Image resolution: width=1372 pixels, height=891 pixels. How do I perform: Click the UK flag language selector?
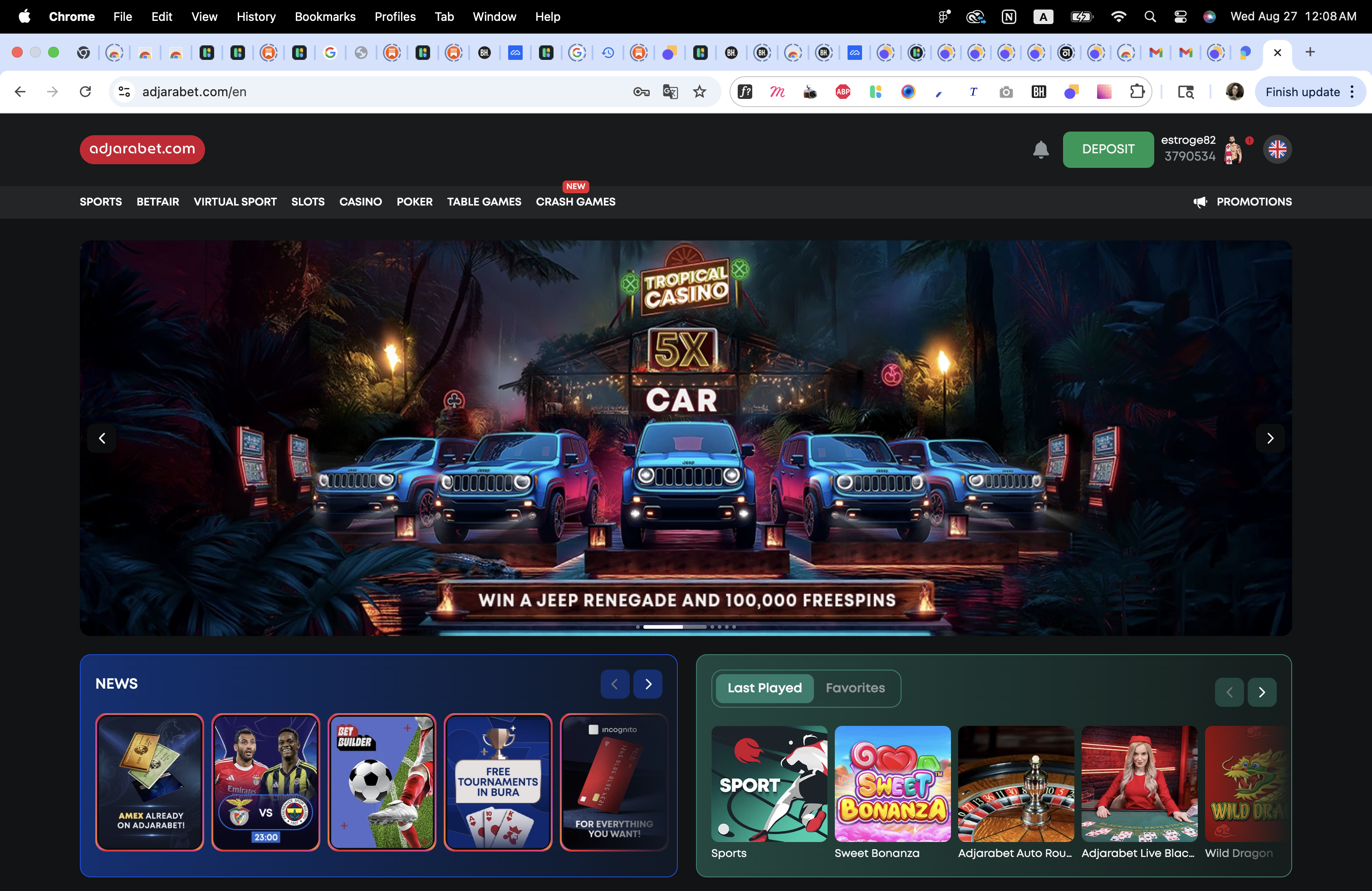(x=1277, y=150)
